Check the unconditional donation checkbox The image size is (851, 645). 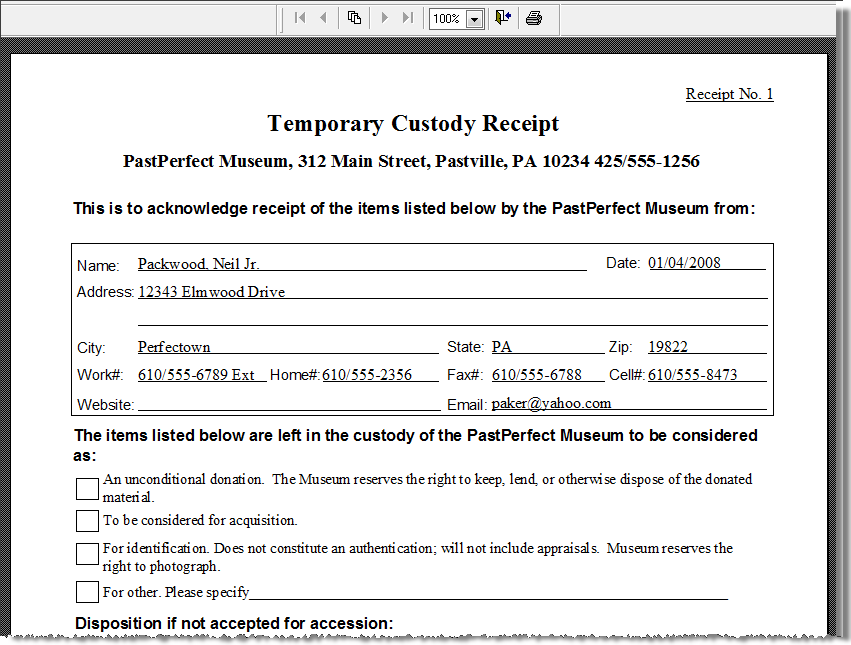pyautogui.click(x=87, y=489)
